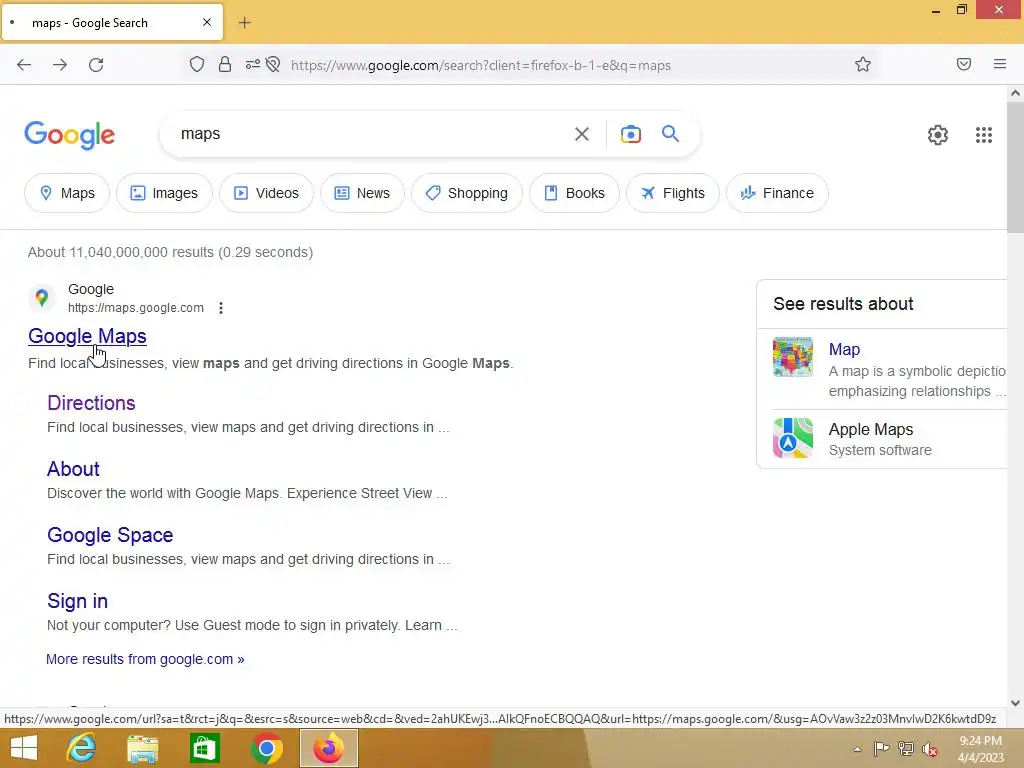Close the maps - Google Search tab
Image resolution: width=1024 pixels, height=768 pixels.
coord(207,22)
